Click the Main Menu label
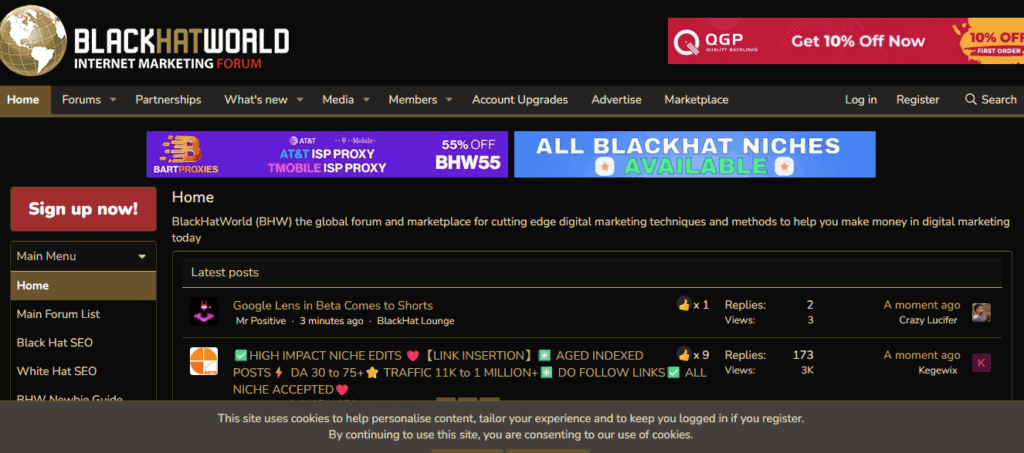This screenshot has height=453, width=1024. [46, 257]
